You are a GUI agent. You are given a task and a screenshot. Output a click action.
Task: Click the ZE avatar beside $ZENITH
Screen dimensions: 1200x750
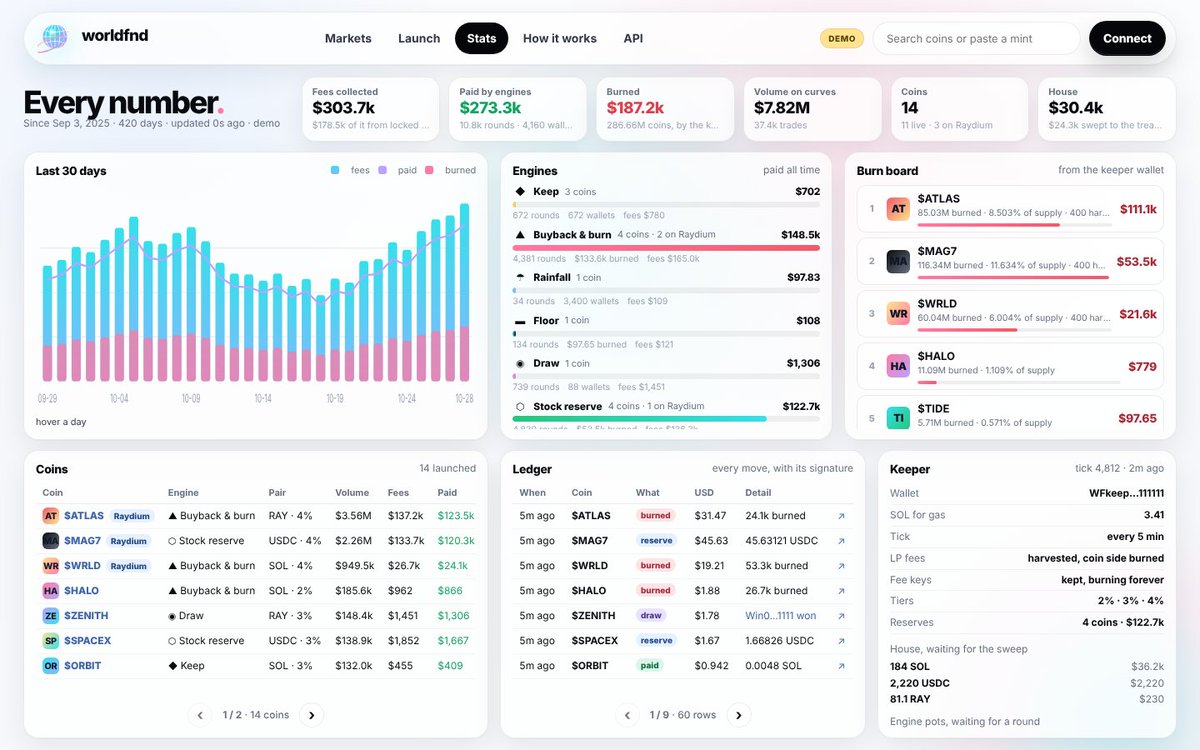pyautogui.click(x=50, y=616)
